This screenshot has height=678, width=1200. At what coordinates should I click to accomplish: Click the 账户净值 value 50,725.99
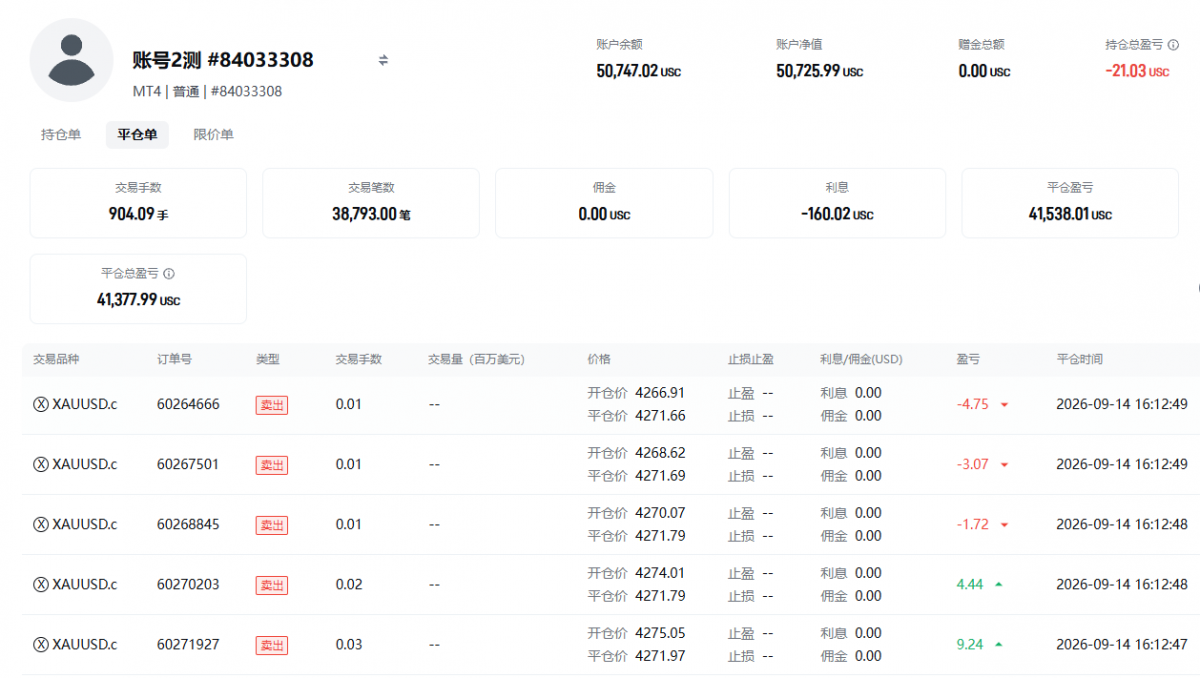click(819, 71)
